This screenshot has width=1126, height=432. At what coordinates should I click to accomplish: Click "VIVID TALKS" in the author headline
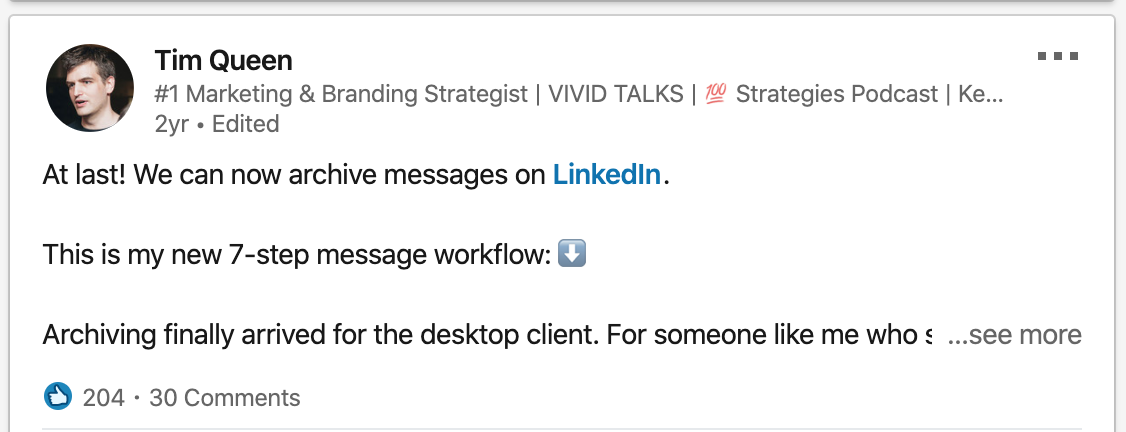(616, 95)
